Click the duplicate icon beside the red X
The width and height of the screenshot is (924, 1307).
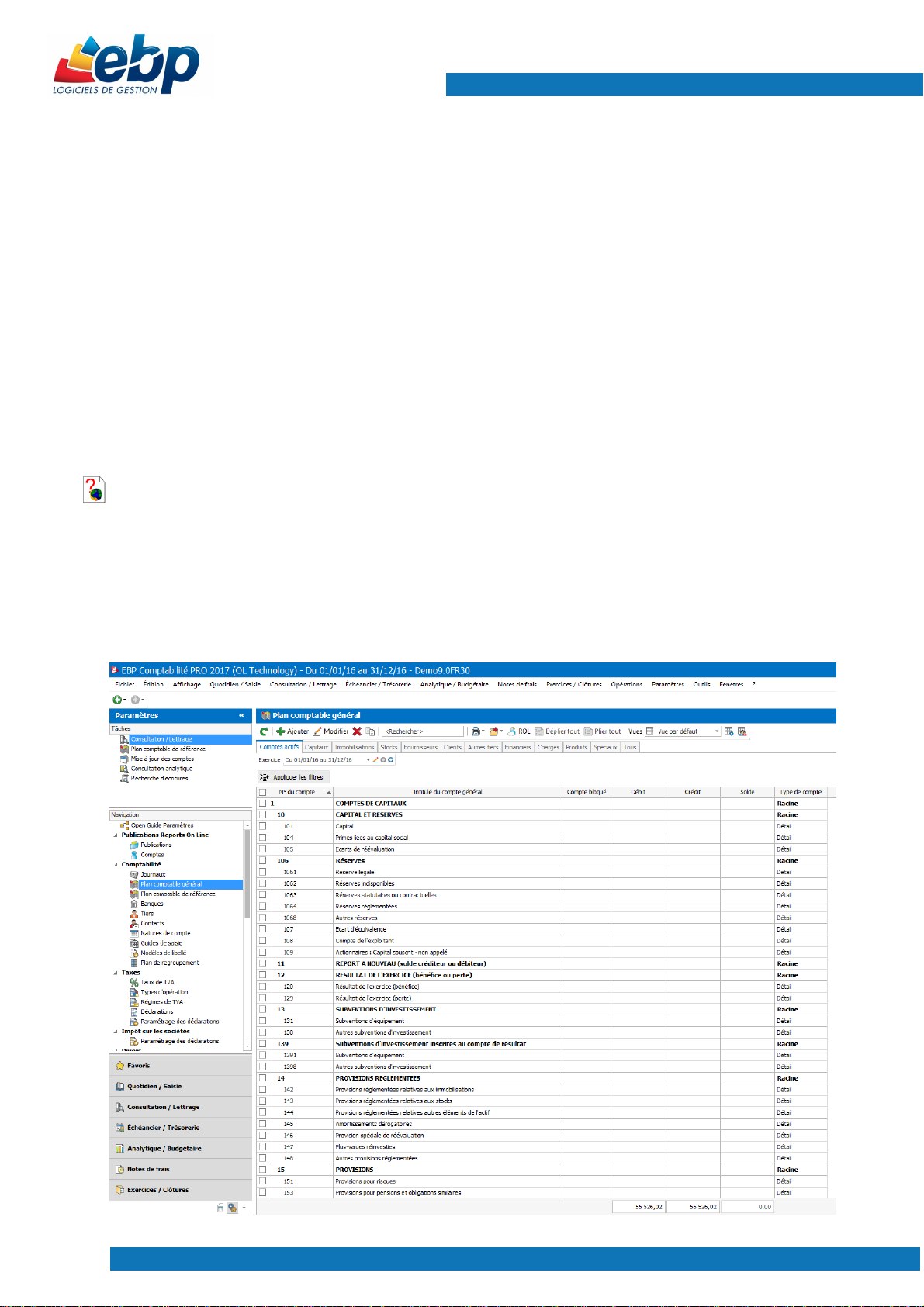370,731
